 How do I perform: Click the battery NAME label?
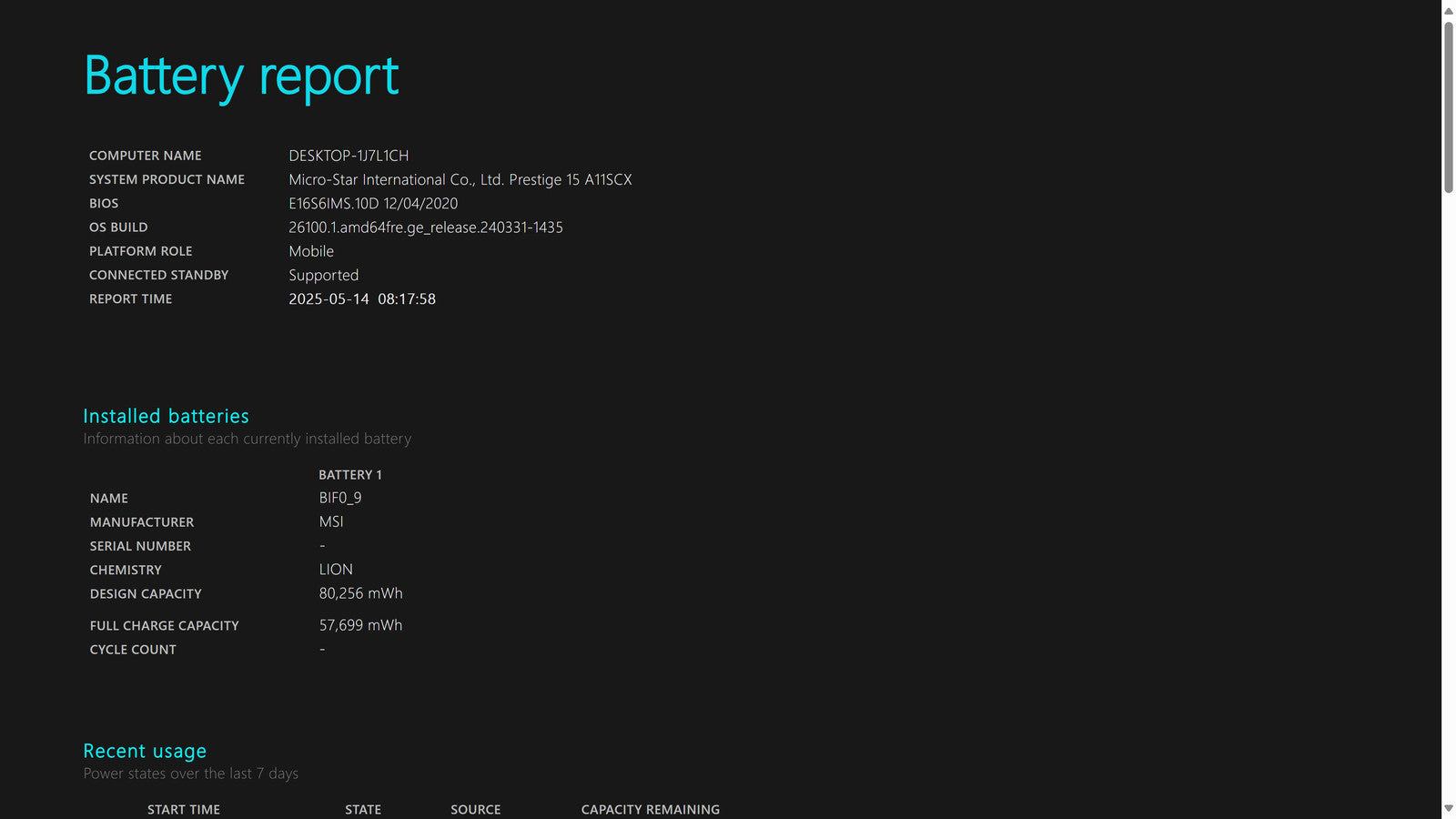(x=109, y=499)
